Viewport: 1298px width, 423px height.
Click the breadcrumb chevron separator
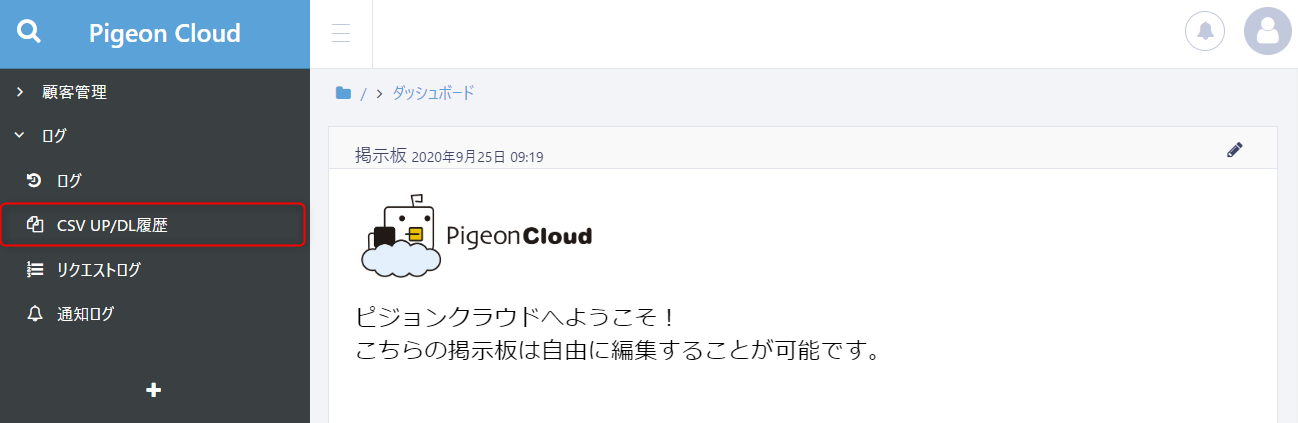point(380,94)
